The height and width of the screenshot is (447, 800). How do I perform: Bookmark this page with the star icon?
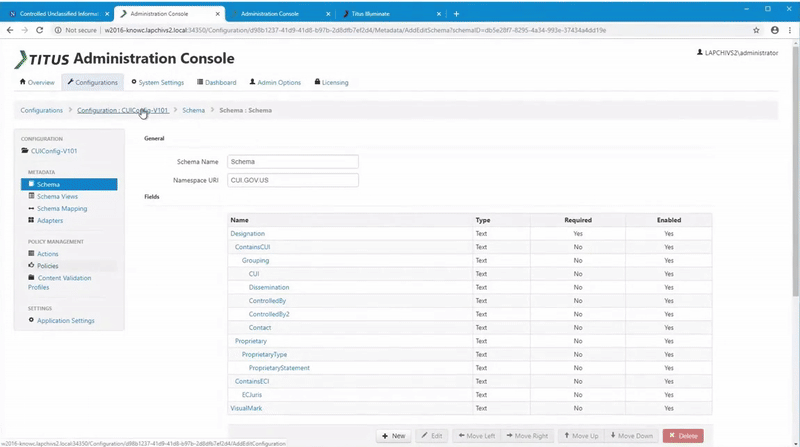point(756,30)
